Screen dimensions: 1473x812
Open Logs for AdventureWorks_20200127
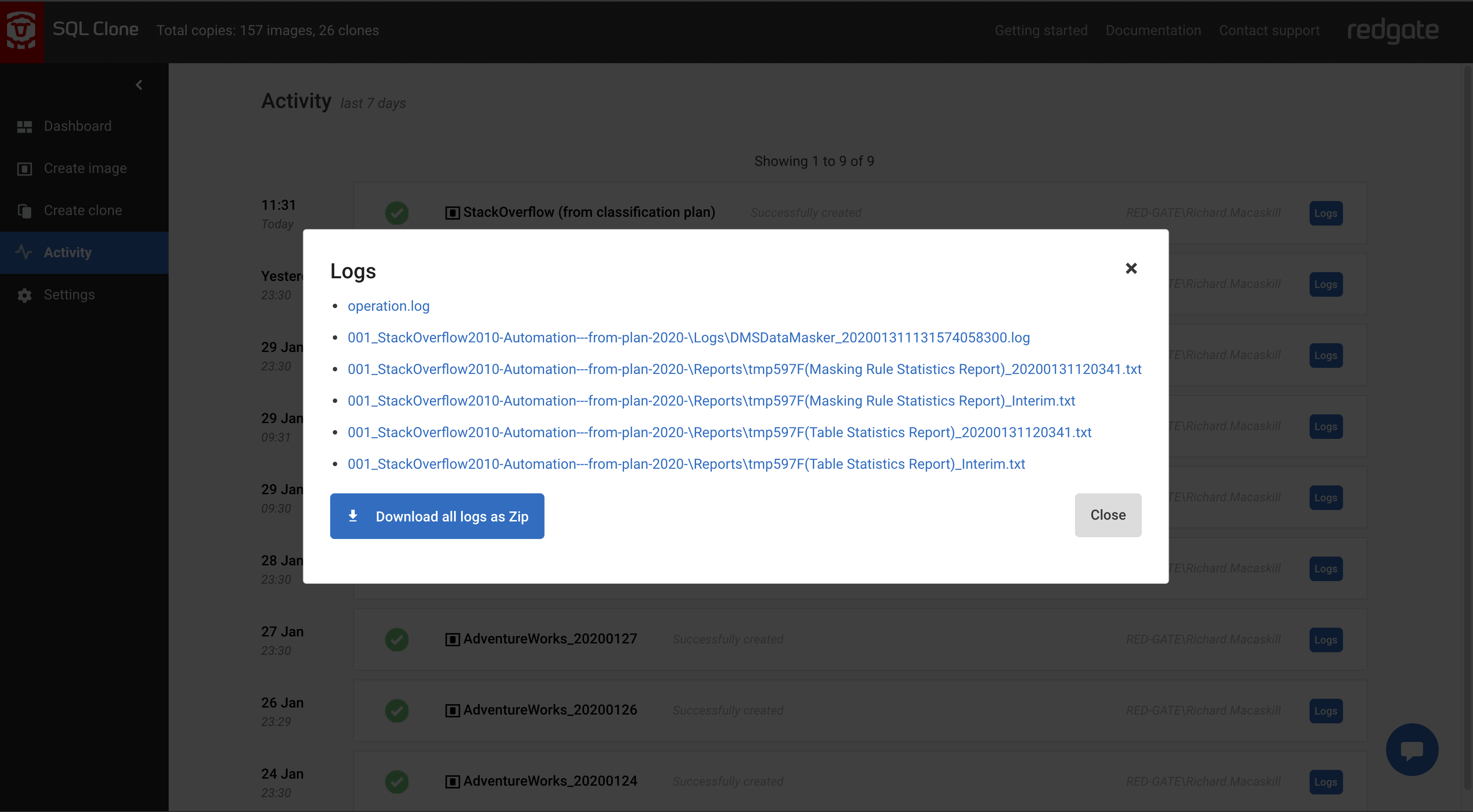click(x=1325, y=640)
